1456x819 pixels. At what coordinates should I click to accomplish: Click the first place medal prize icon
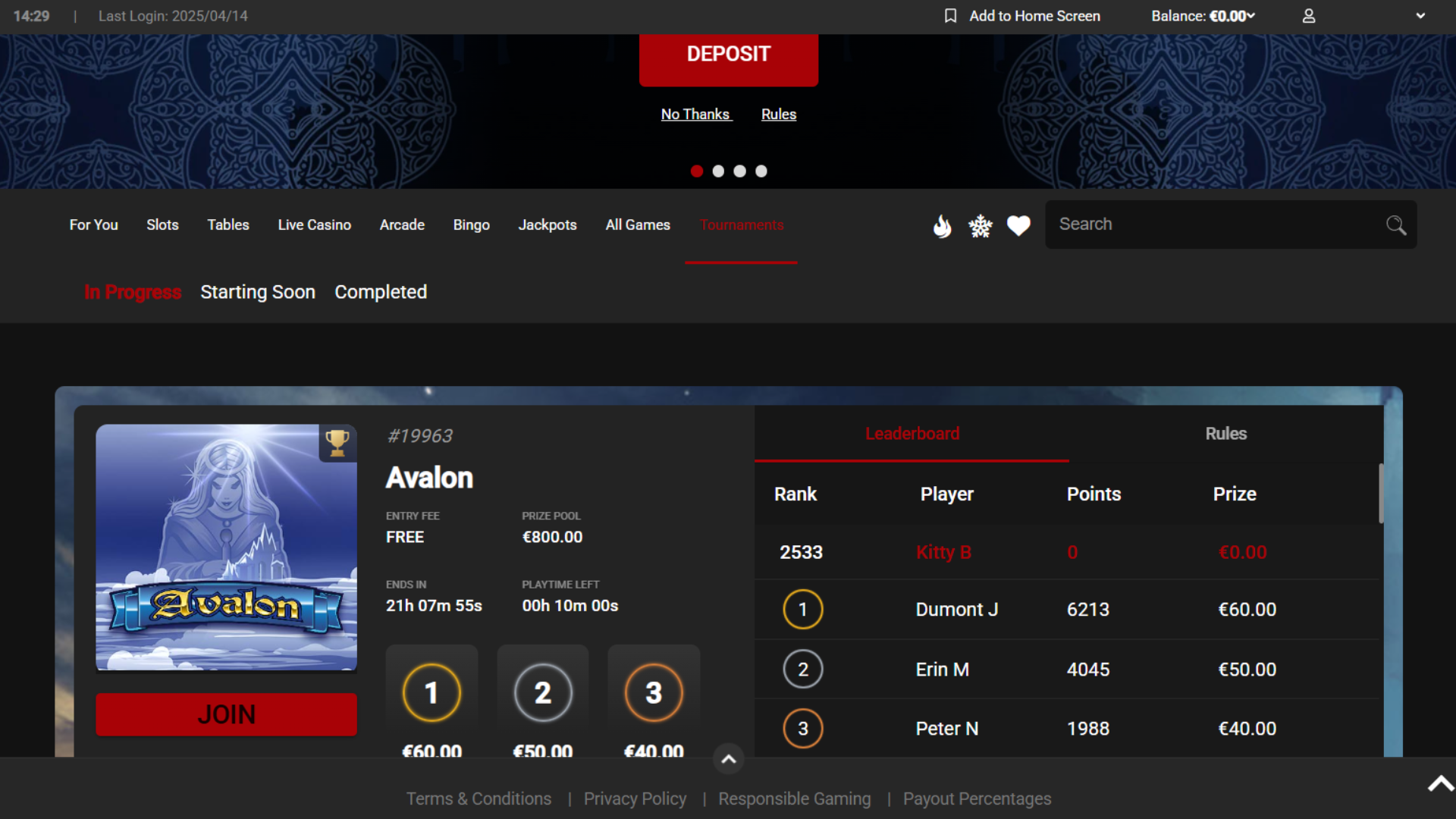point(431,692)
